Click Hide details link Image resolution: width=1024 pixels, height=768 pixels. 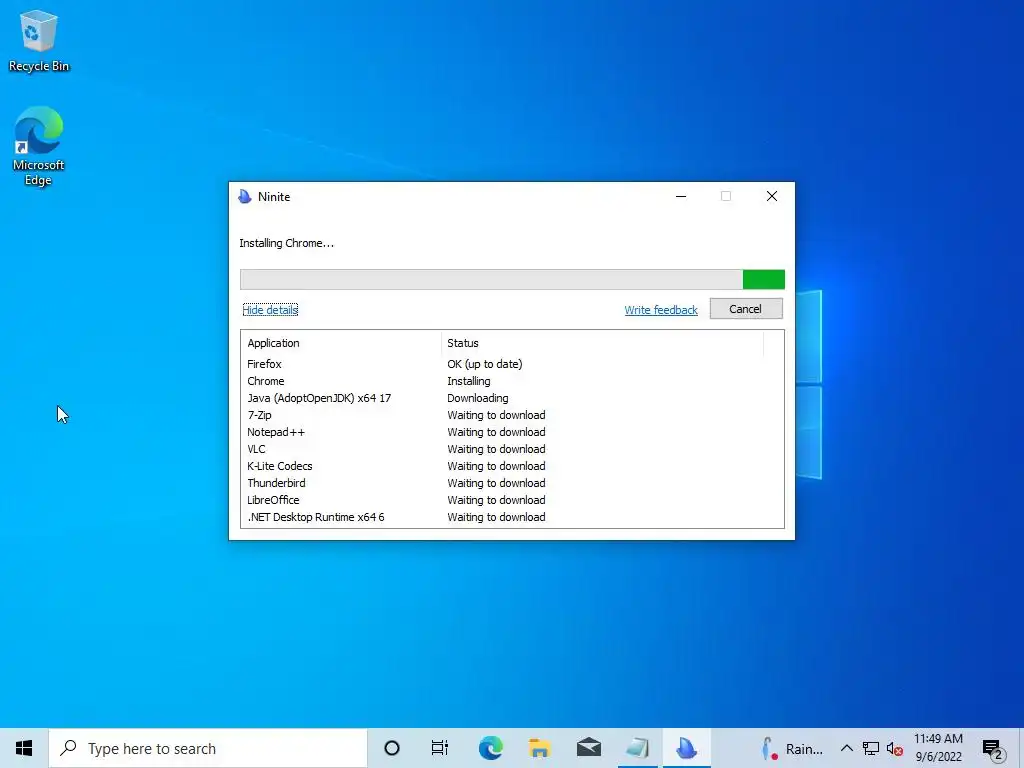point(270,310)
